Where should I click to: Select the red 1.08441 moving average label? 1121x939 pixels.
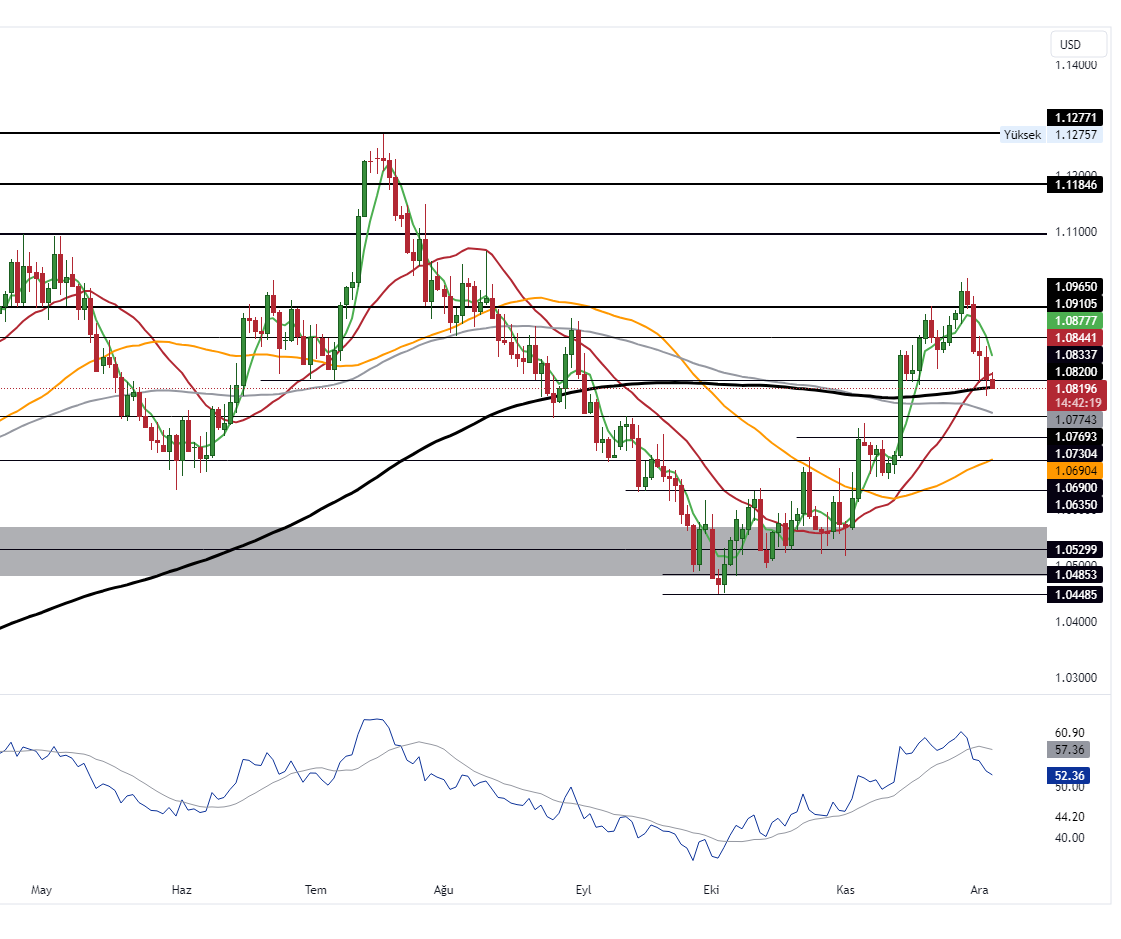coord(1076,338)
